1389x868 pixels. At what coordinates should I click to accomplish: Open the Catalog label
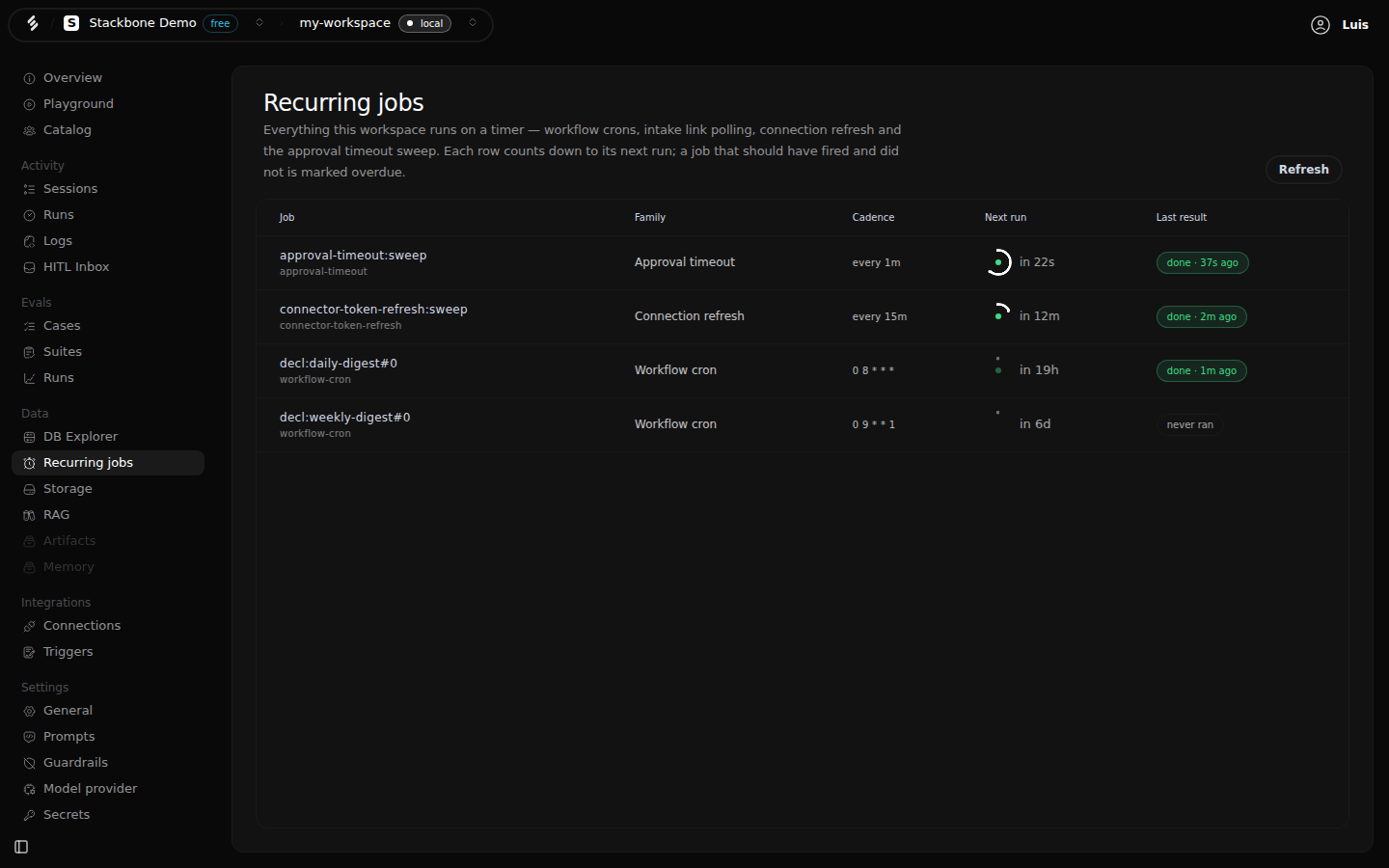(x=68, y=130)
